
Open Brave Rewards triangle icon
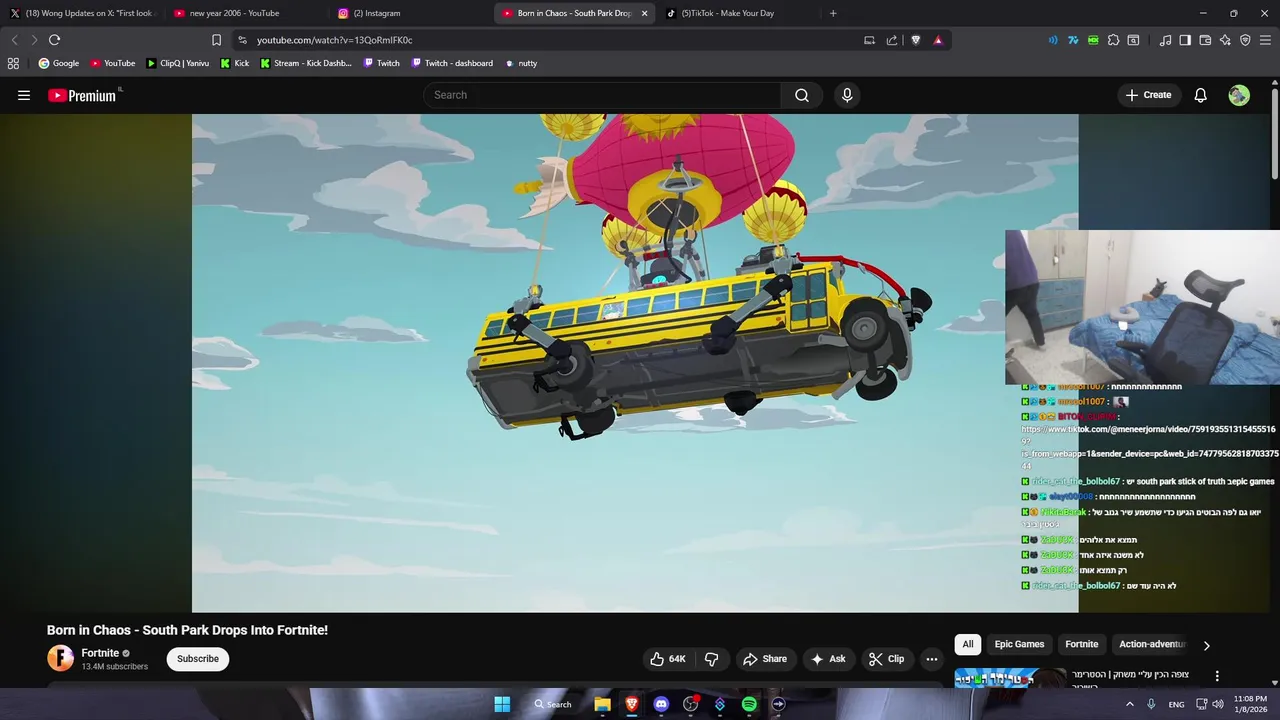938,40
